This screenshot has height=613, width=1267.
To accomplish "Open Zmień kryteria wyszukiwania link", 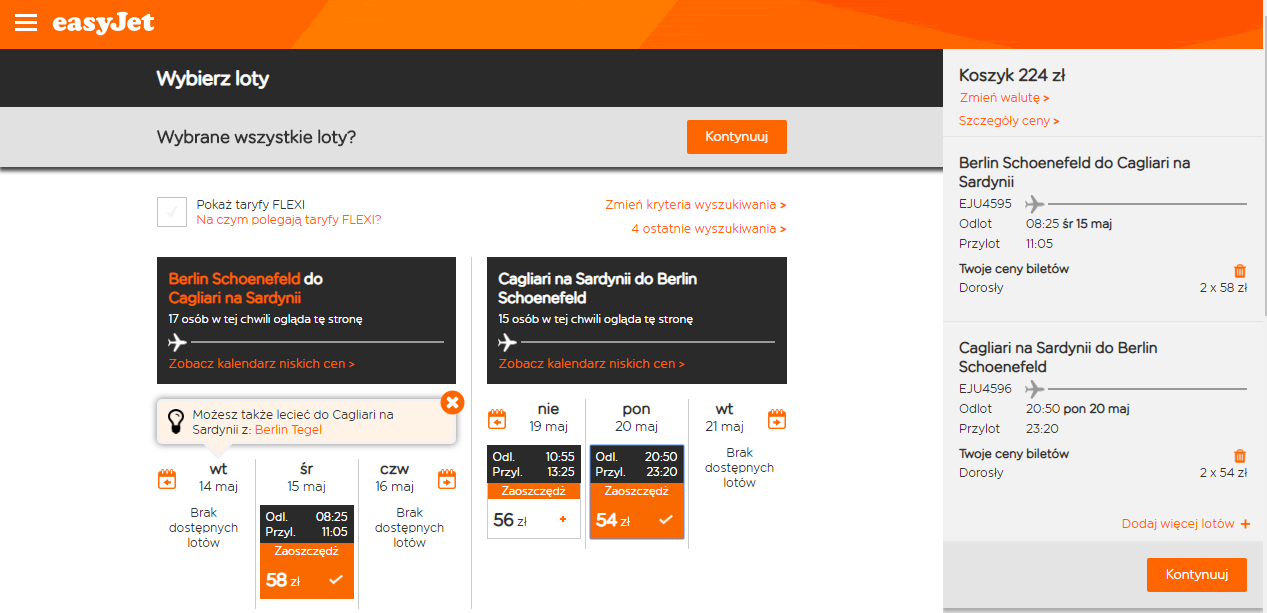I will 696,205.
